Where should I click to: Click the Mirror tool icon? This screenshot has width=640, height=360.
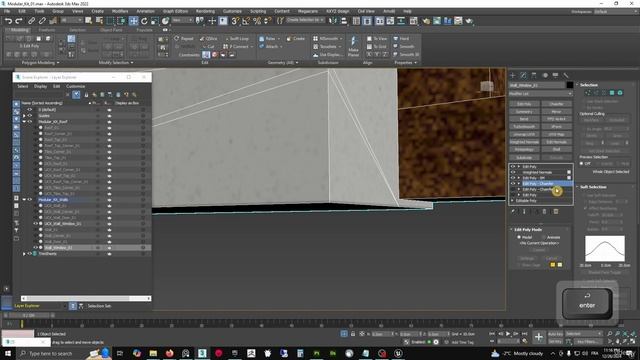pos(333,21)
